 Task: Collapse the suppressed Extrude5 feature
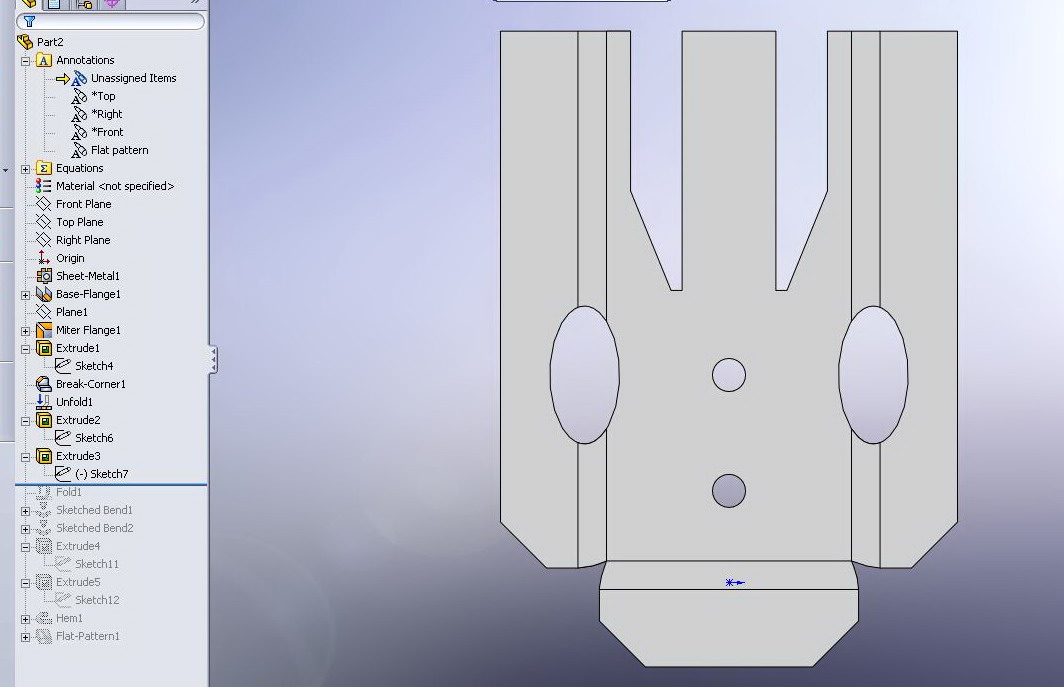(x=26, y=583)
